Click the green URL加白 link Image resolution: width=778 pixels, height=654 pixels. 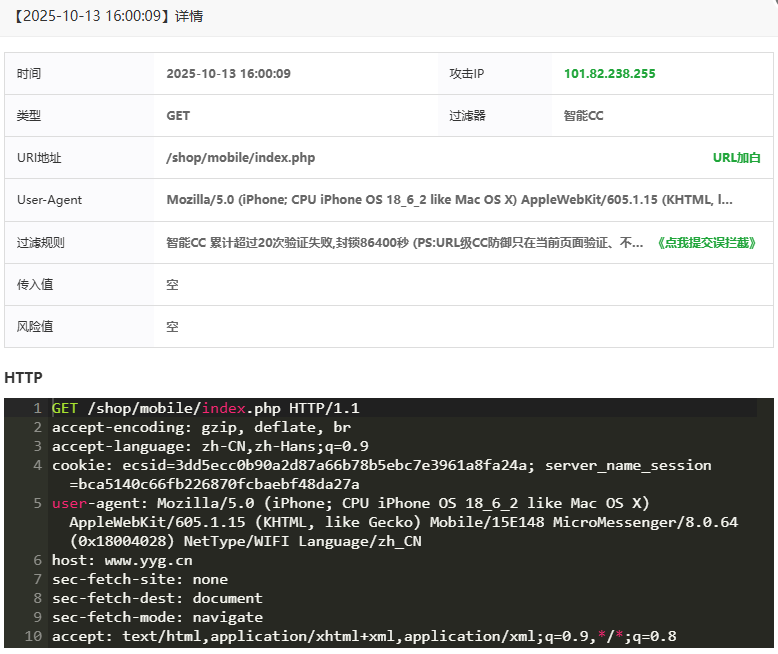[x=736, y=158]
